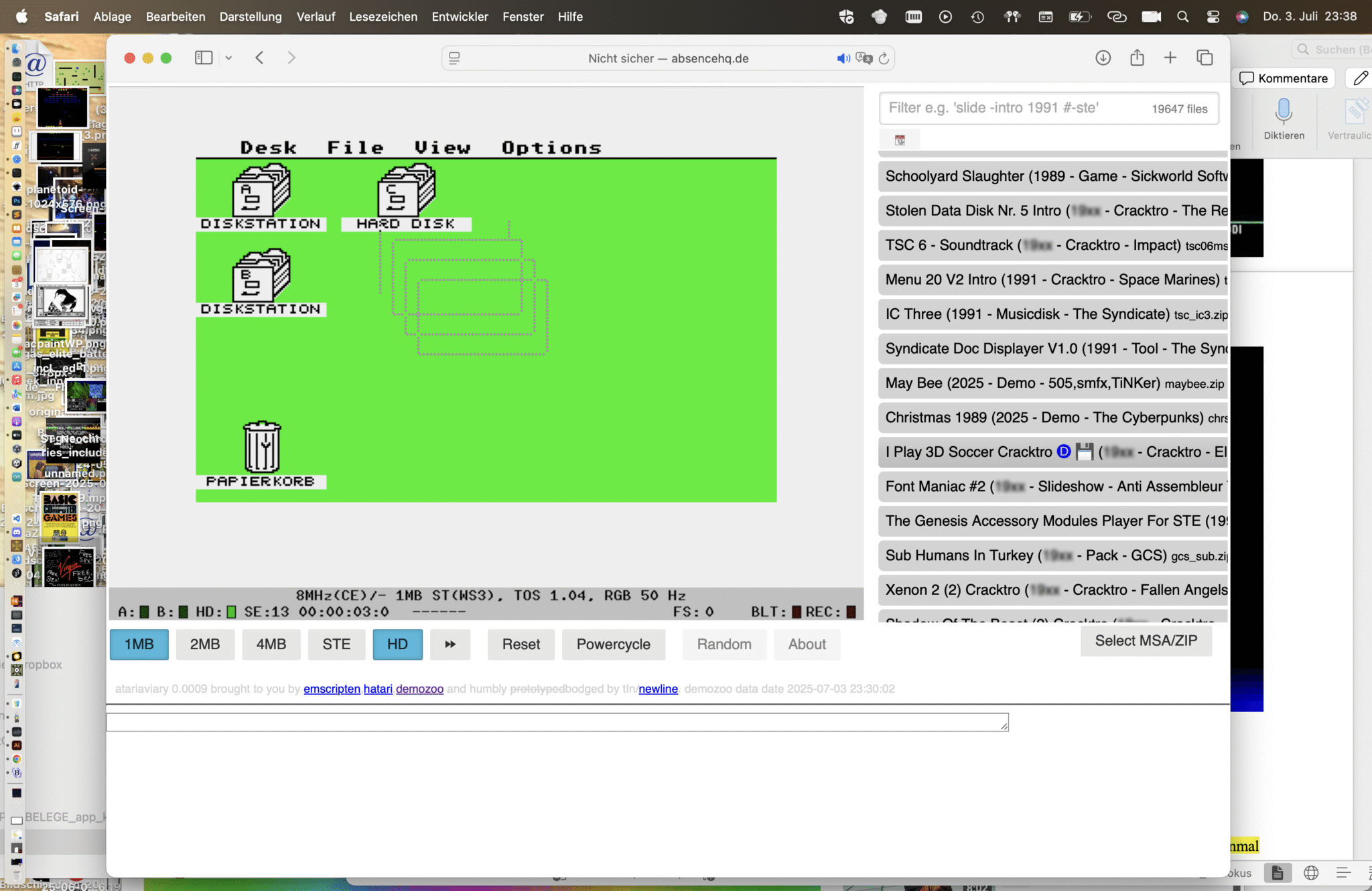Open the Safari share icon
1372x891 pixels.
[x=1137, y=58]
